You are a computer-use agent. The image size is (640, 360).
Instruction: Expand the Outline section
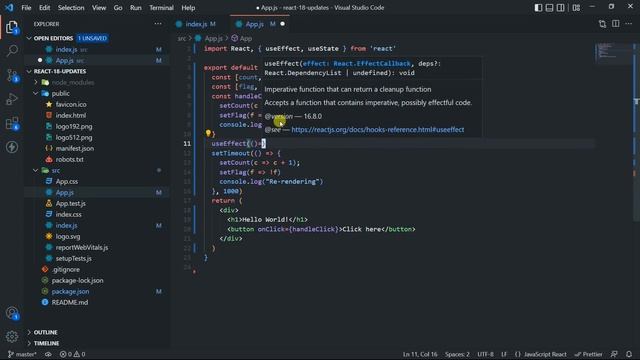pyautogui.click(x=45, y=332)
